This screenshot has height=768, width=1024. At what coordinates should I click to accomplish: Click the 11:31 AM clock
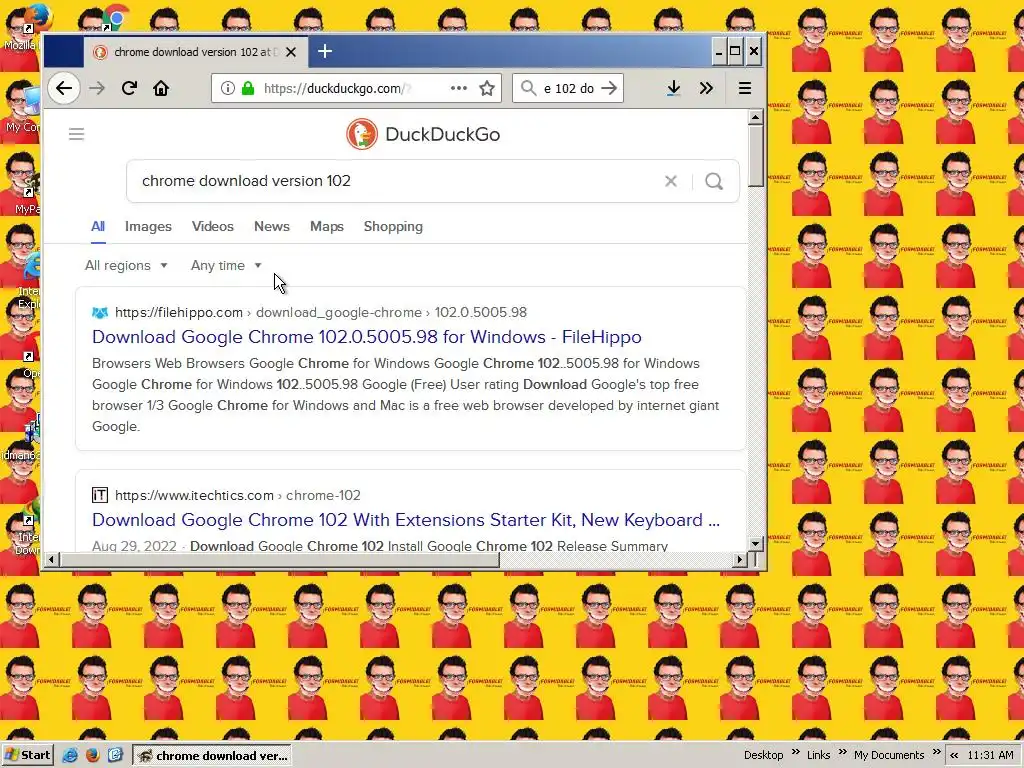pyautogui.click(x=990, y=756)
